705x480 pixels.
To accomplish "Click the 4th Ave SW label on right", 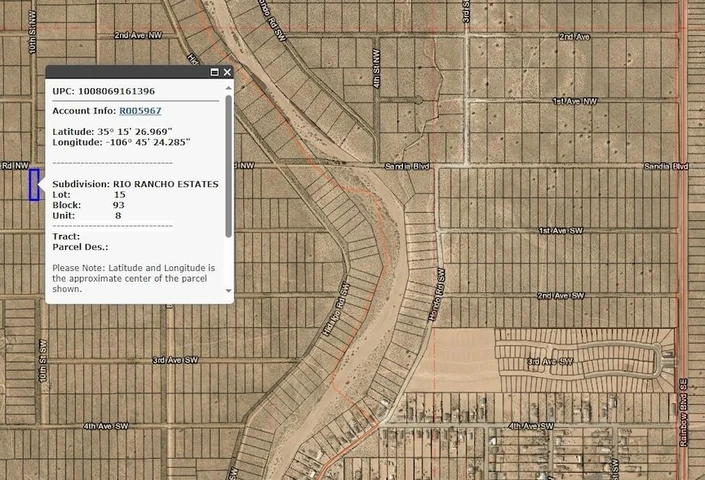I will pos(531,426).
